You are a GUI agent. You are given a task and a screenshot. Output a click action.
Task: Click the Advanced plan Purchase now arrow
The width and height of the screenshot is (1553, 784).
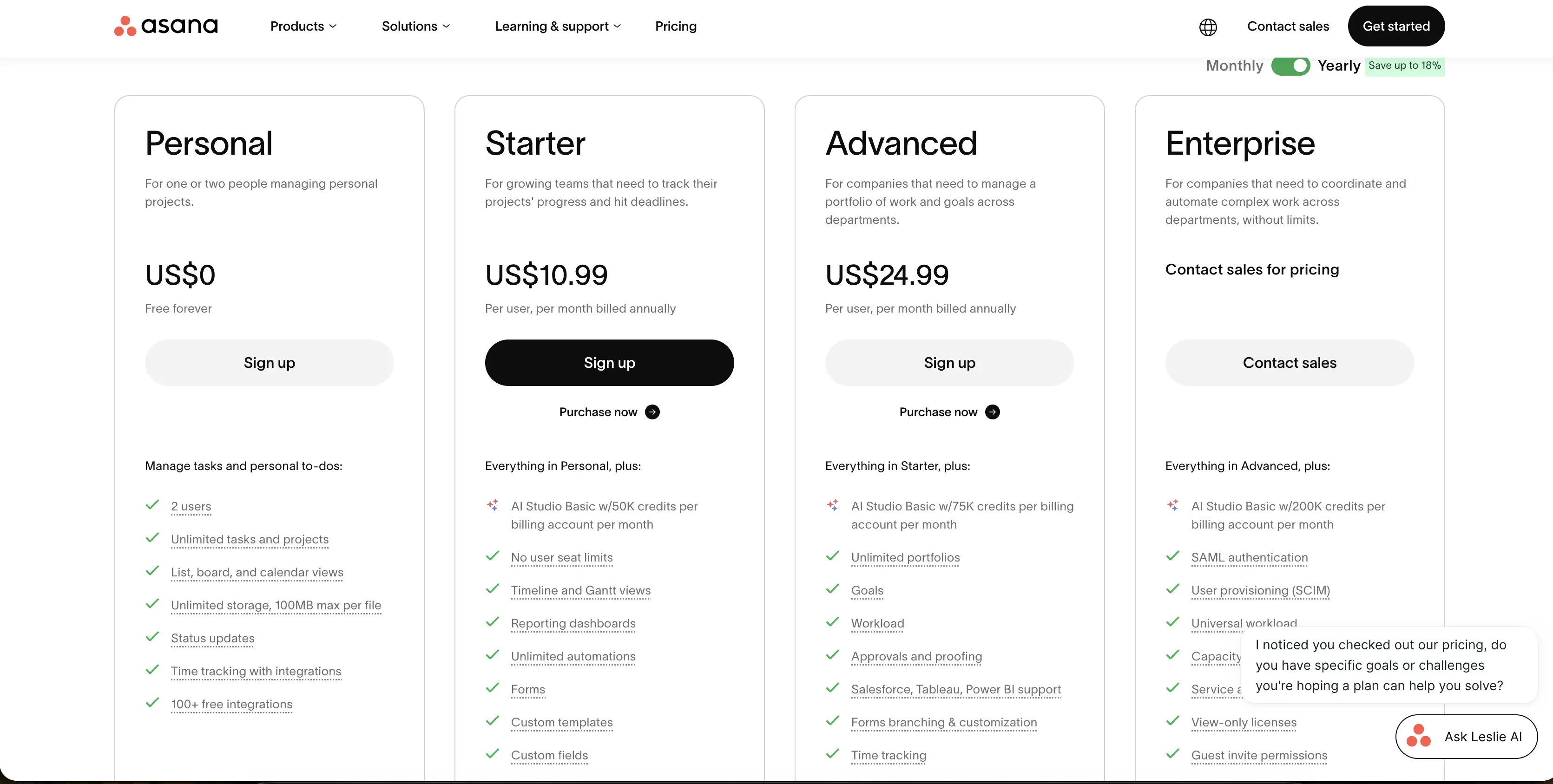992,412
